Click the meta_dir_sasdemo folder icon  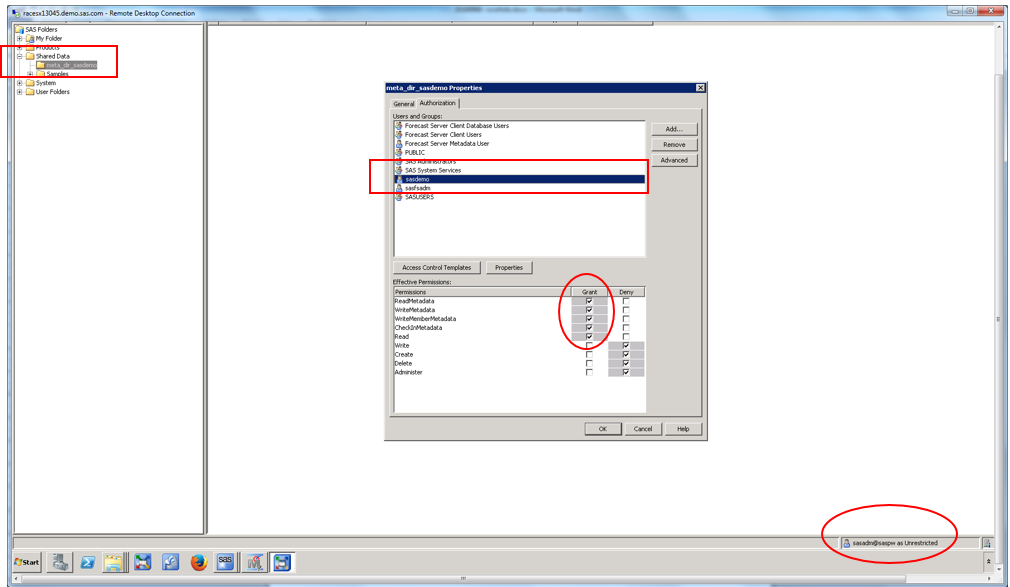(41, 65)
